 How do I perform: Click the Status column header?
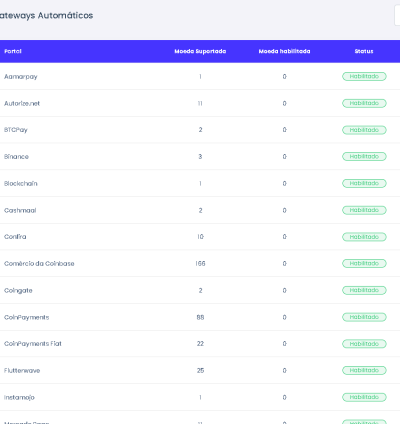coord(364,51)
